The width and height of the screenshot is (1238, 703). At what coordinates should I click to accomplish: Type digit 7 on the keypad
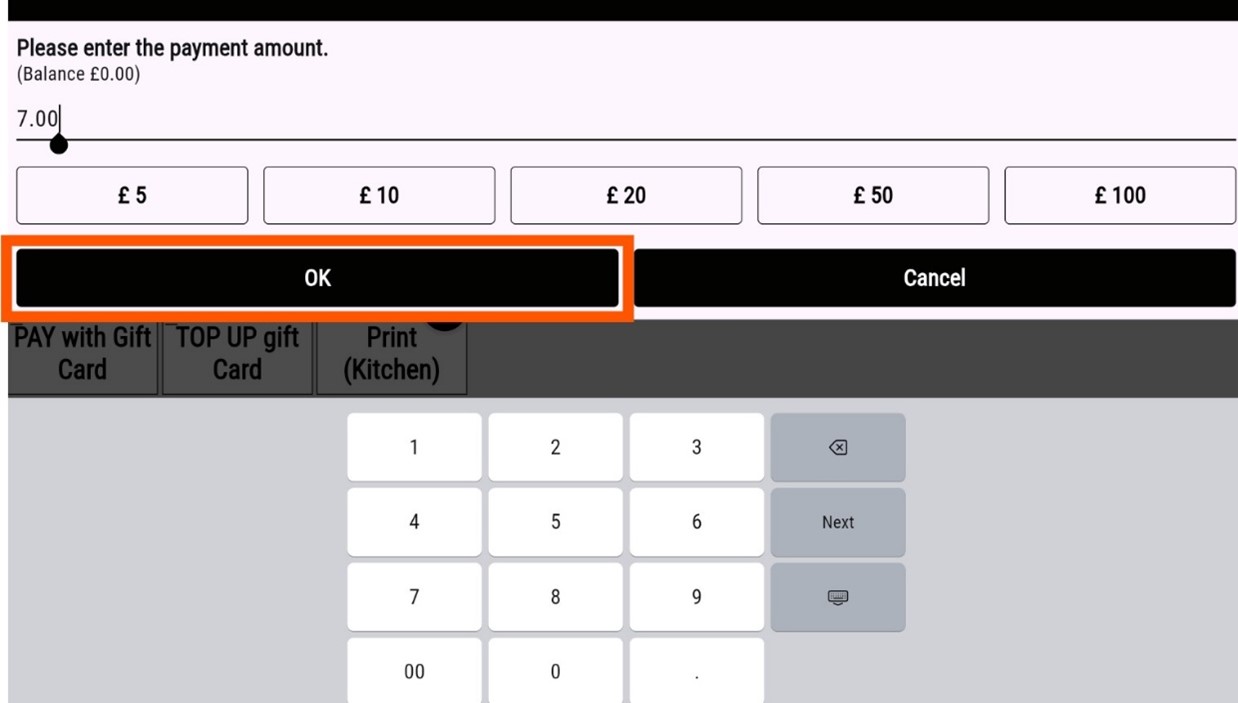pyautogui.click(x=414, y=597)
